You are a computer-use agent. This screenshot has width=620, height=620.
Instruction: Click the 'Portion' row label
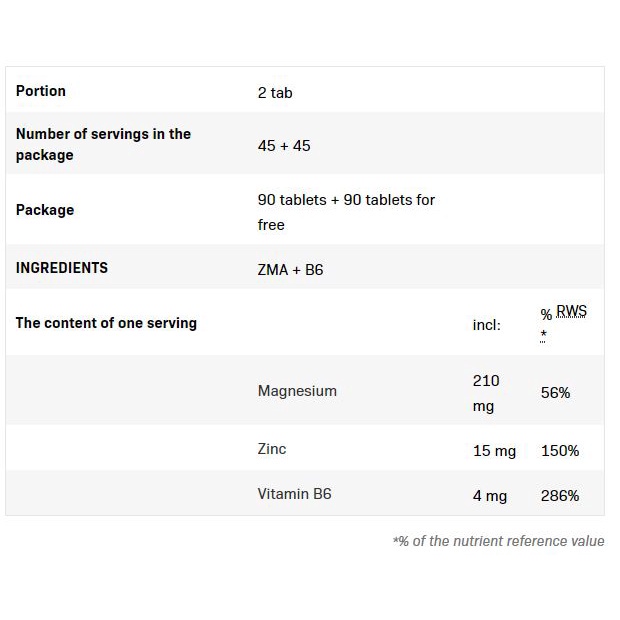41,91
